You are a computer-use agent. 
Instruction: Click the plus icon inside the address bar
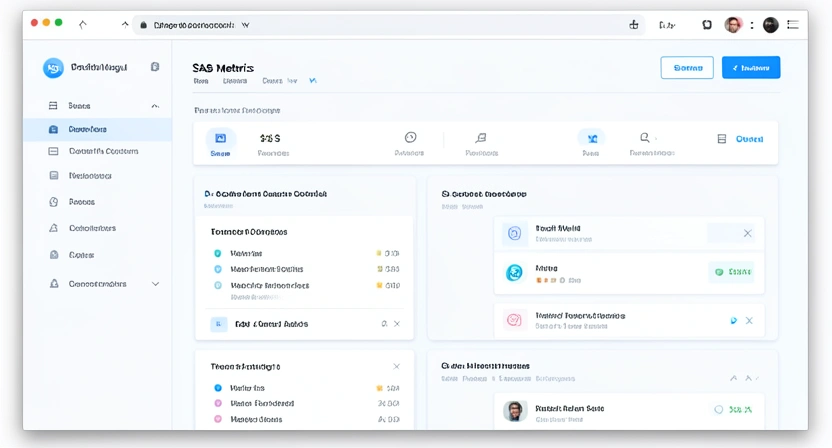pyautogui.click(x=634, y=25)
